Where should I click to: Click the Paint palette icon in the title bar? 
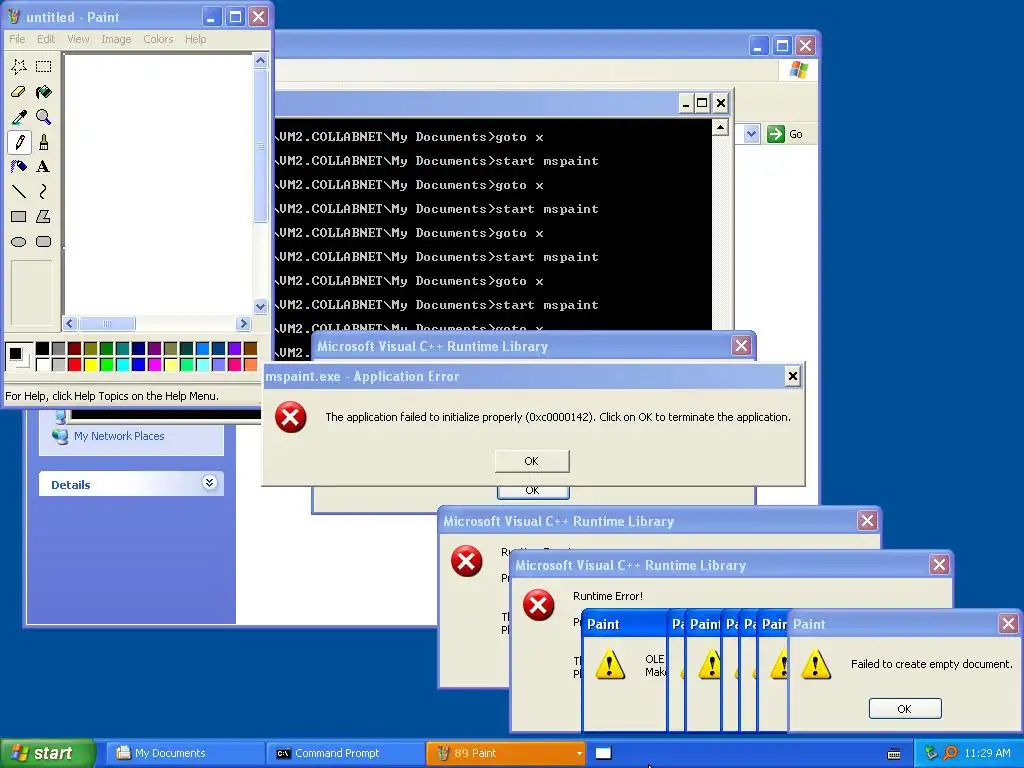tap(14, 16)
